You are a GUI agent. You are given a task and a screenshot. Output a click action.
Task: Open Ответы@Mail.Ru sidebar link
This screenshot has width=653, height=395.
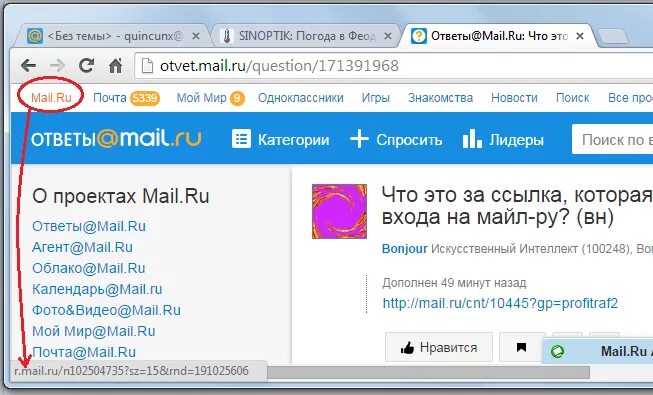[89, 226]
